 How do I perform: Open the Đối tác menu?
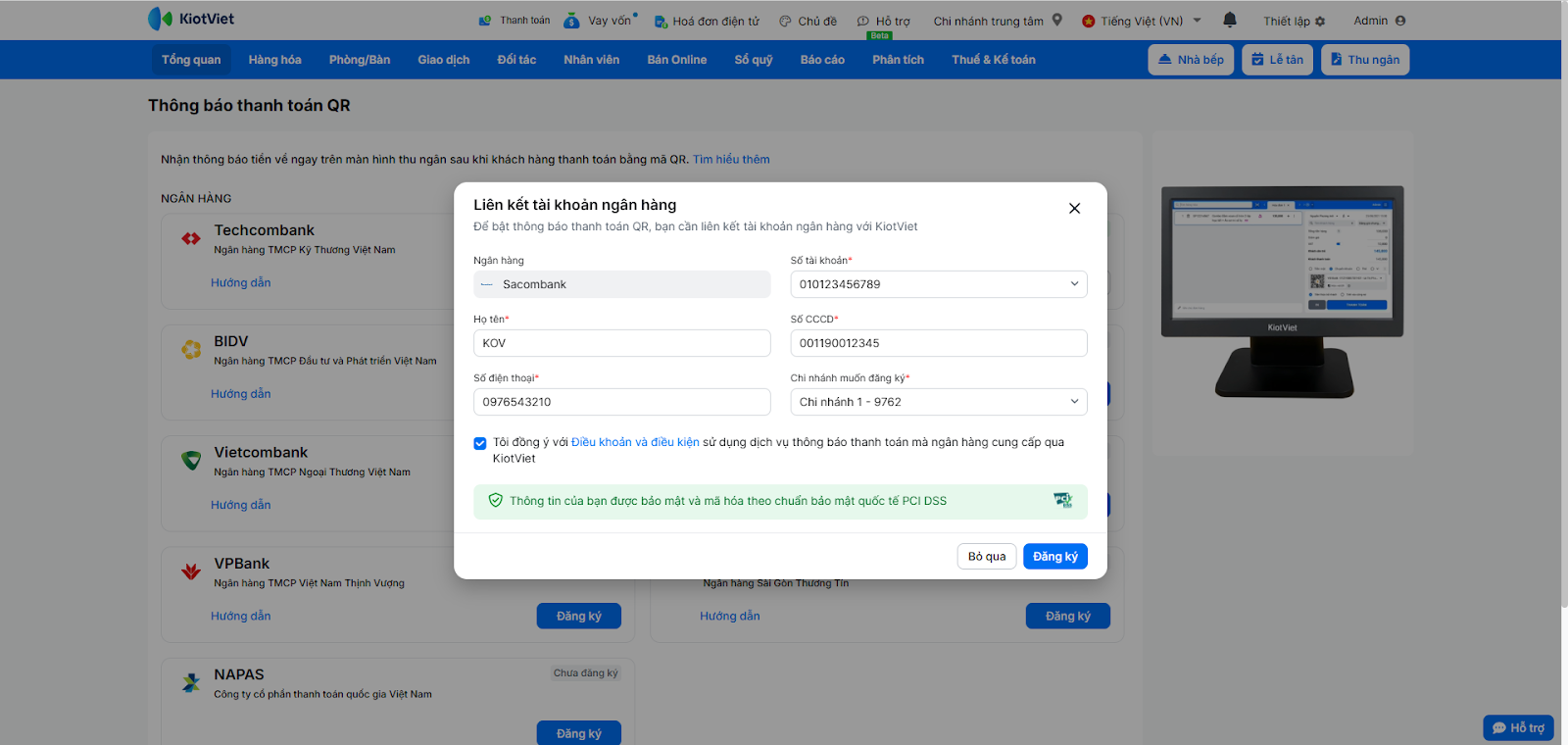(x=516, y=60)
